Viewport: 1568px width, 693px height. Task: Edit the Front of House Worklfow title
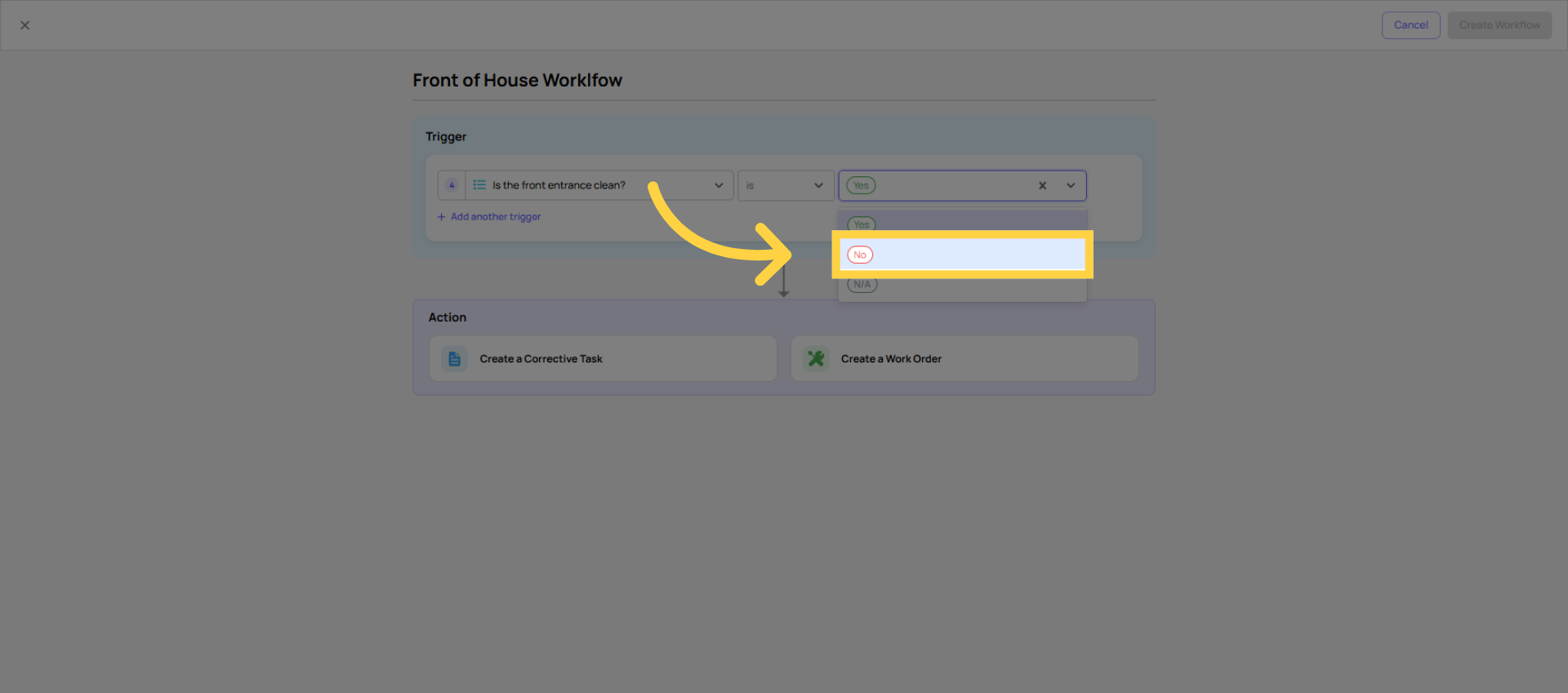517,80
